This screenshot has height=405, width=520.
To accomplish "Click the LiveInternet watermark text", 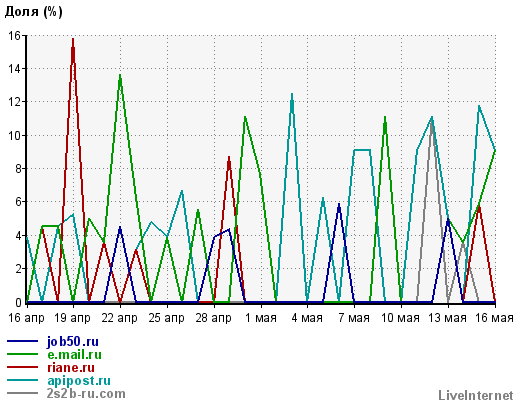I will tap(476, 396).
